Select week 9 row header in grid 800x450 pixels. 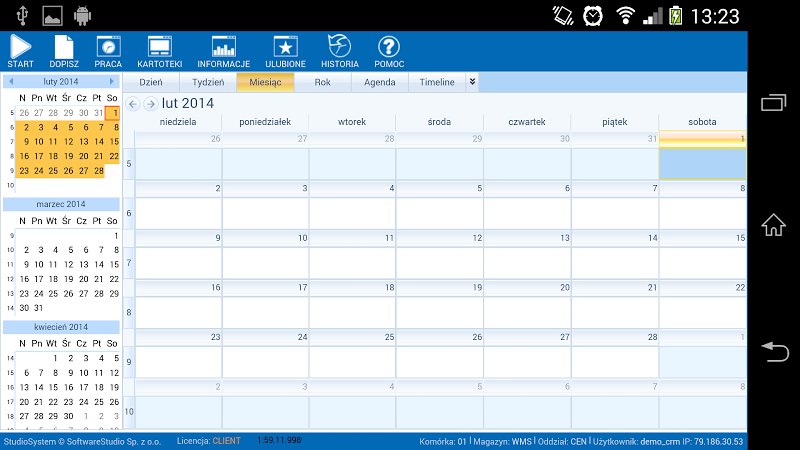[129, 362]
